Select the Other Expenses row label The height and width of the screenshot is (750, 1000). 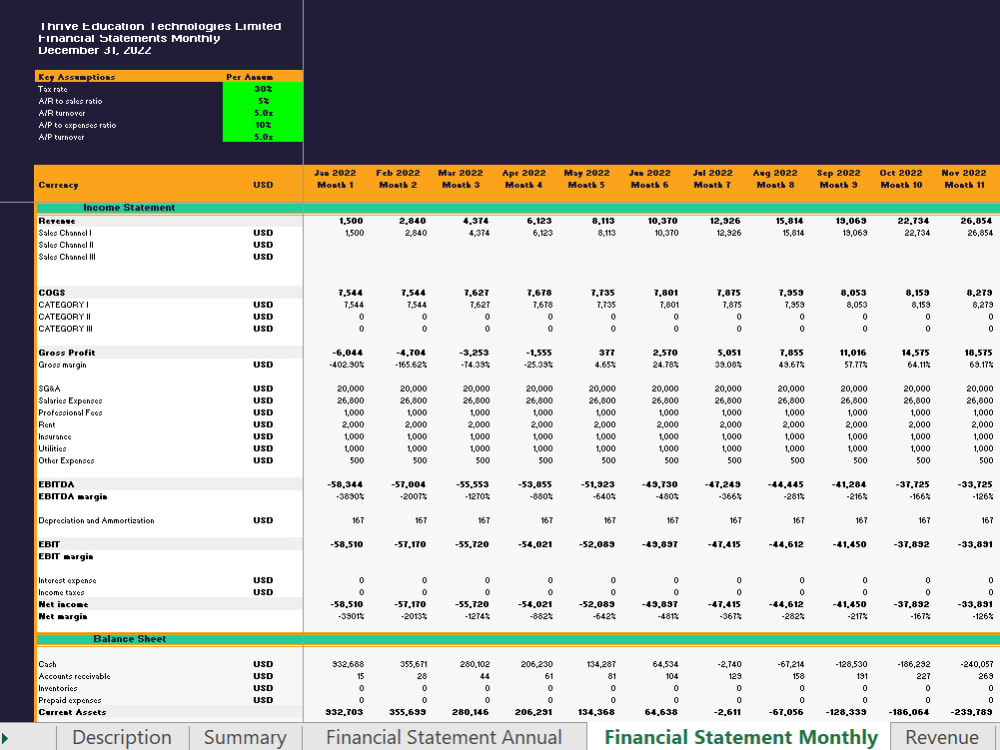pos(66,460)
